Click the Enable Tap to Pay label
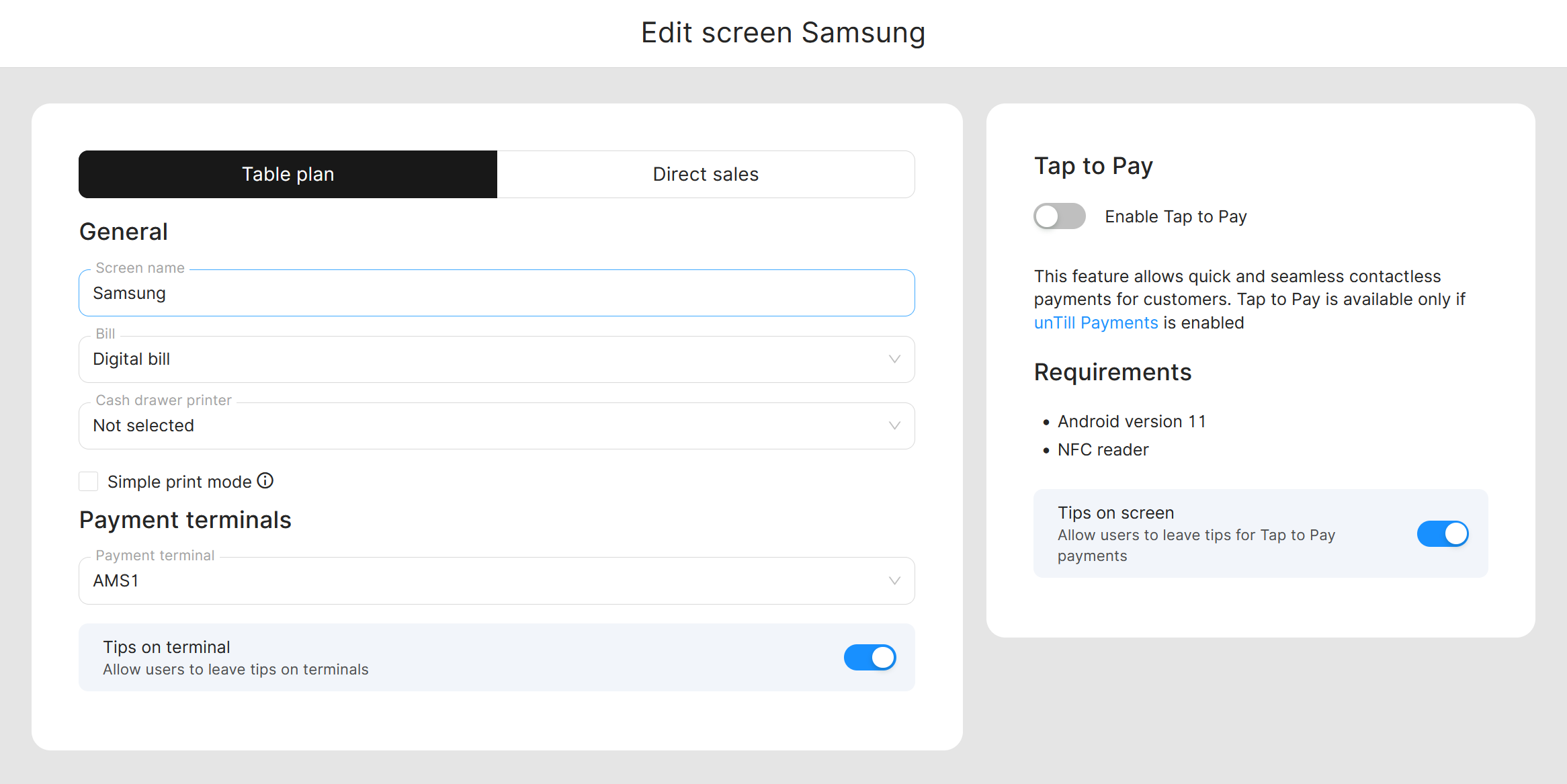 click(1175, 217)
